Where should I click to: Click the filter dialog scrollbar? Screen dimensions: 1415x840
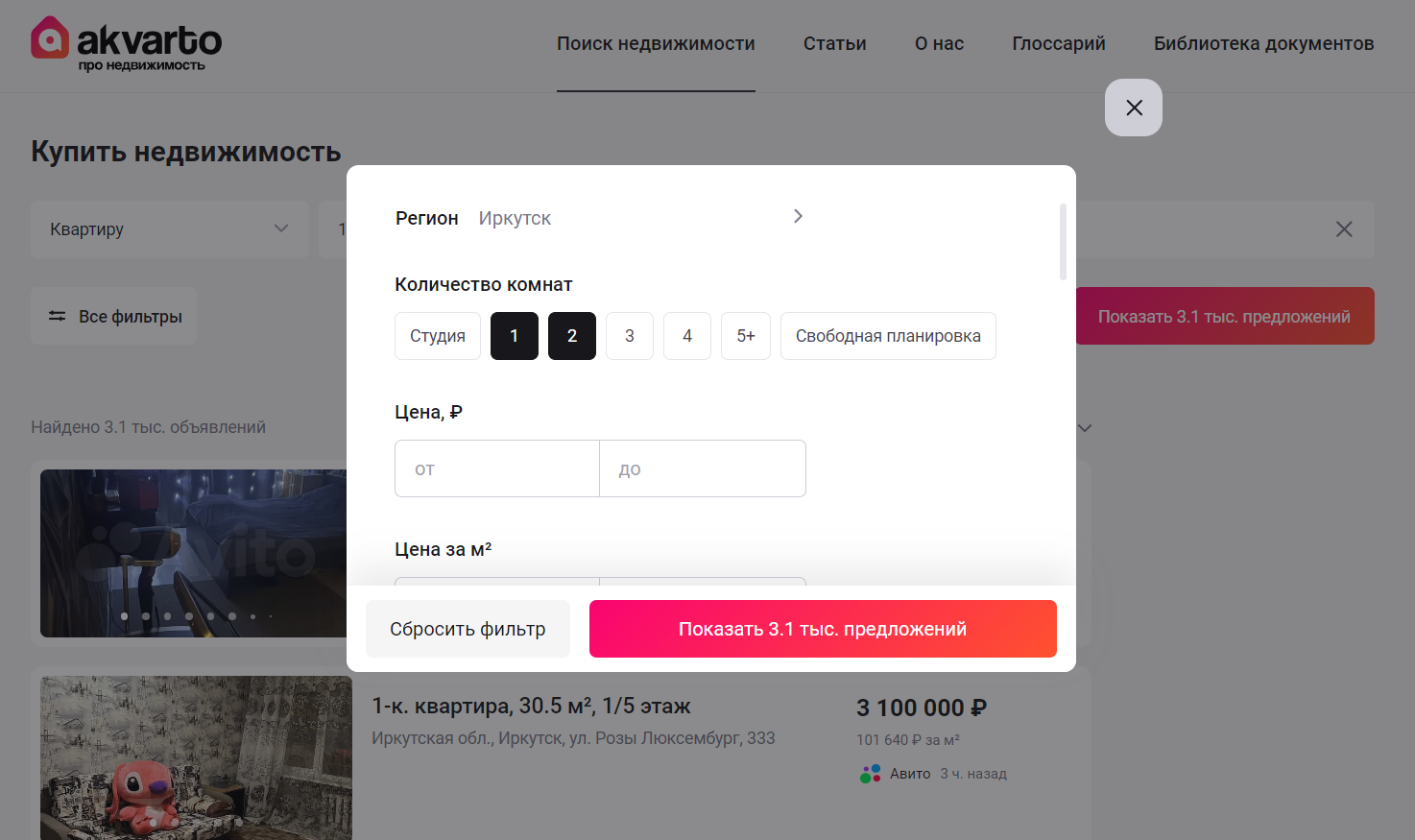coord(1063,242)
